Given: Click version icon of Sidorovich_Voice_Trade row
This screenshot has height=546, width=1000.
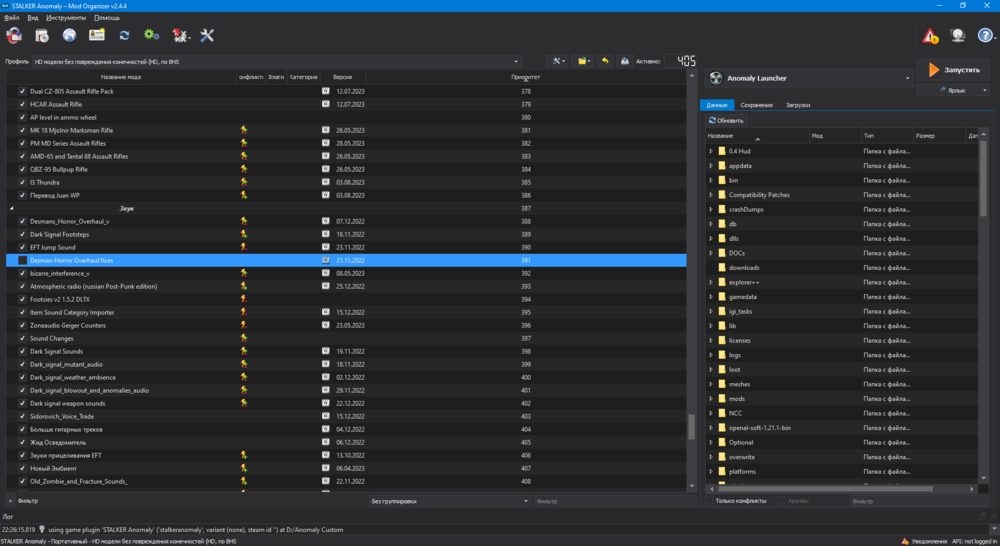Looking at the screenshot, I should (x=325, y=416).
